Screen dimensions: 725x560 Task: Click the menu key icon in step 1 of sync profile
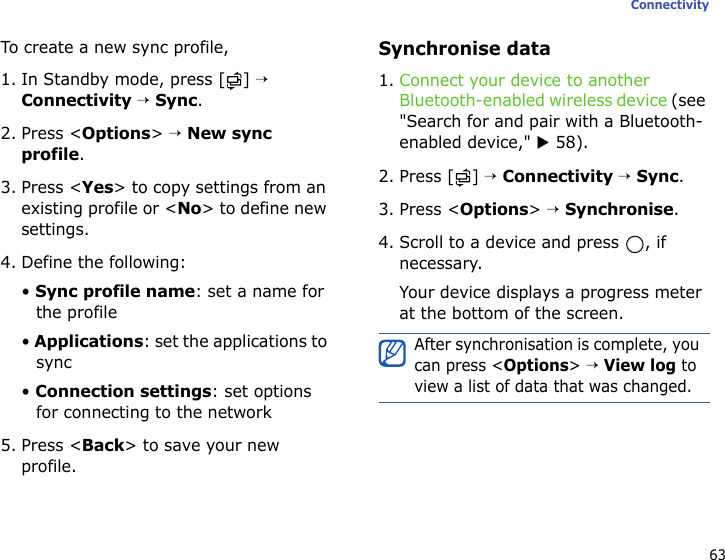[x=234, y=81]
